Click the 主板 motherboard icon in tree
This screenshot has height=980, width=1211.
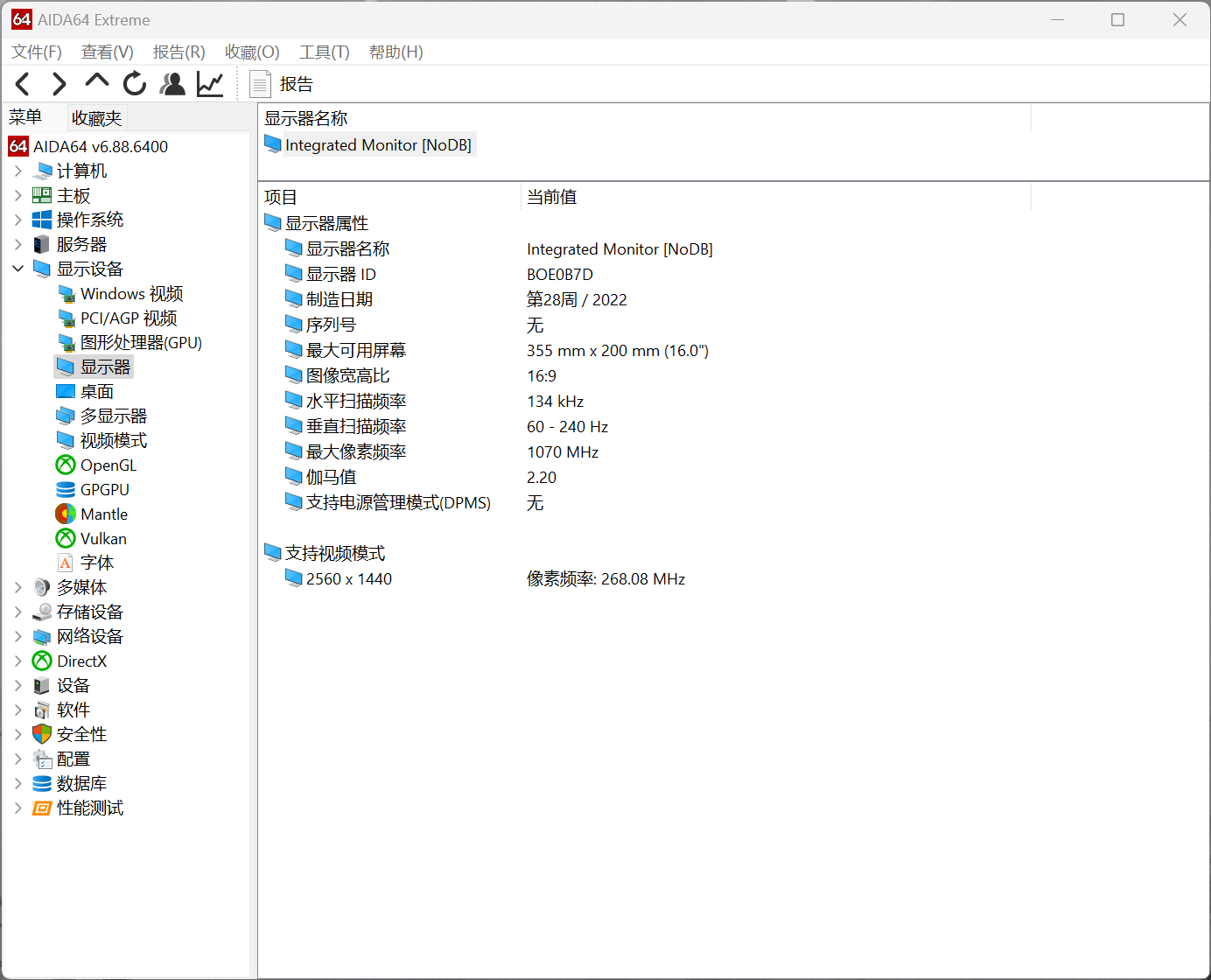click(42, 195)
